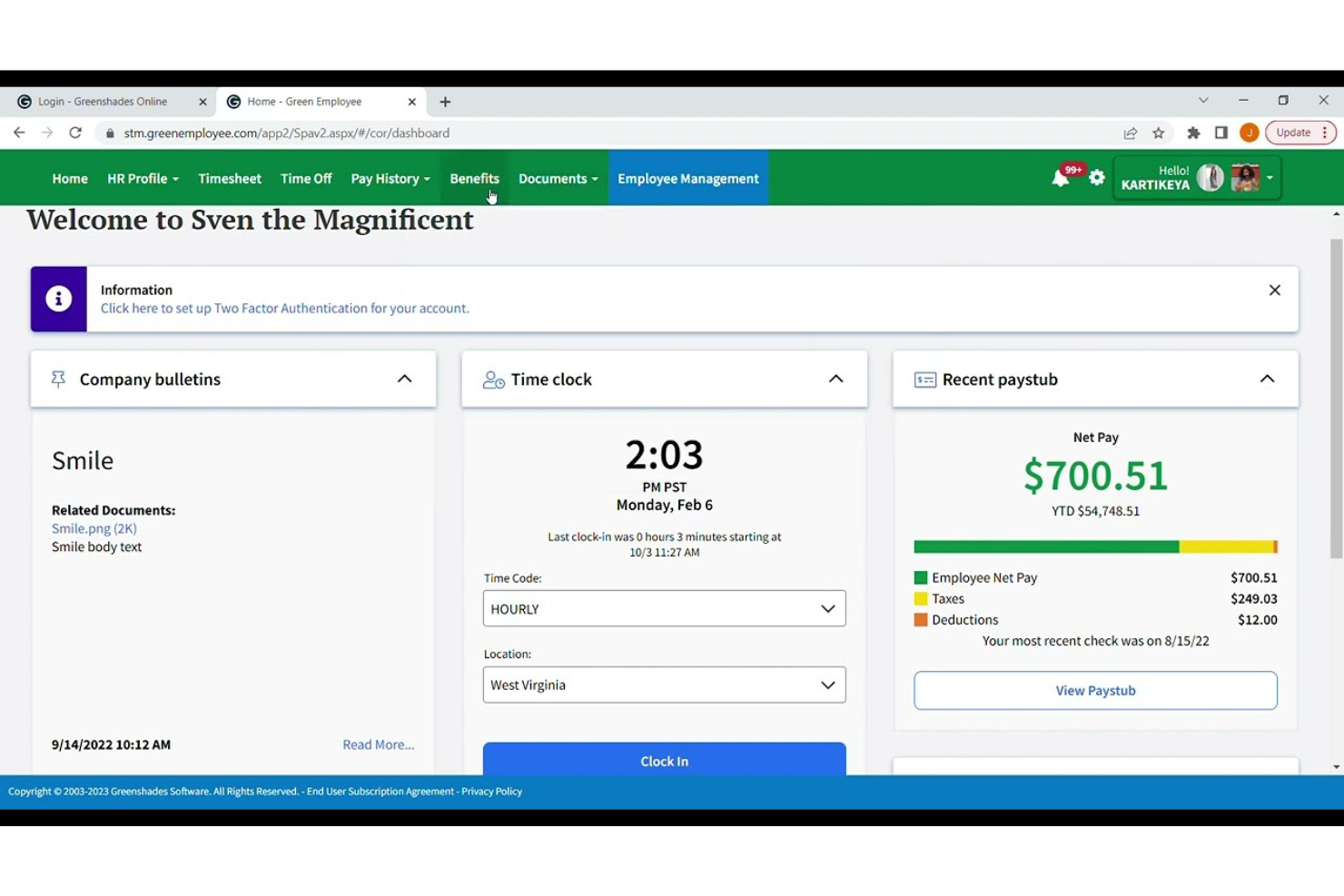Click the bookmark star in the address bar
The height and width of the screenshot is (896, 1344).
(1159, 133)
